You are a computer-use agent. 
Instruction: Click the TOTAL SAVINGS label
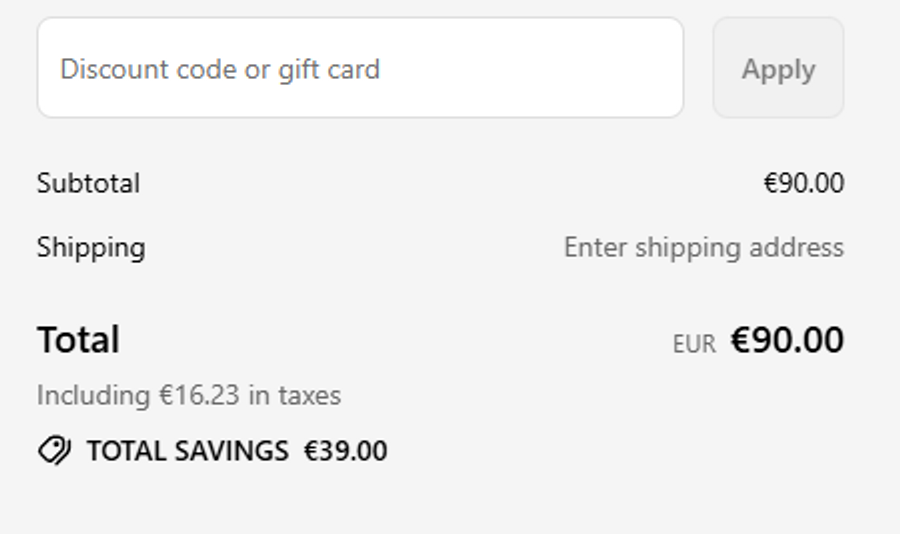187,451
